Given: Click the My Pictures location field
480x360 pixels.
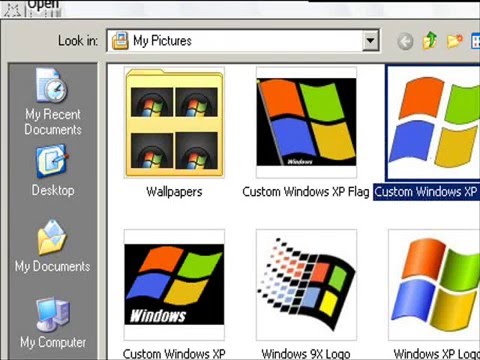Looking at the screenshot, I should 243,41.
